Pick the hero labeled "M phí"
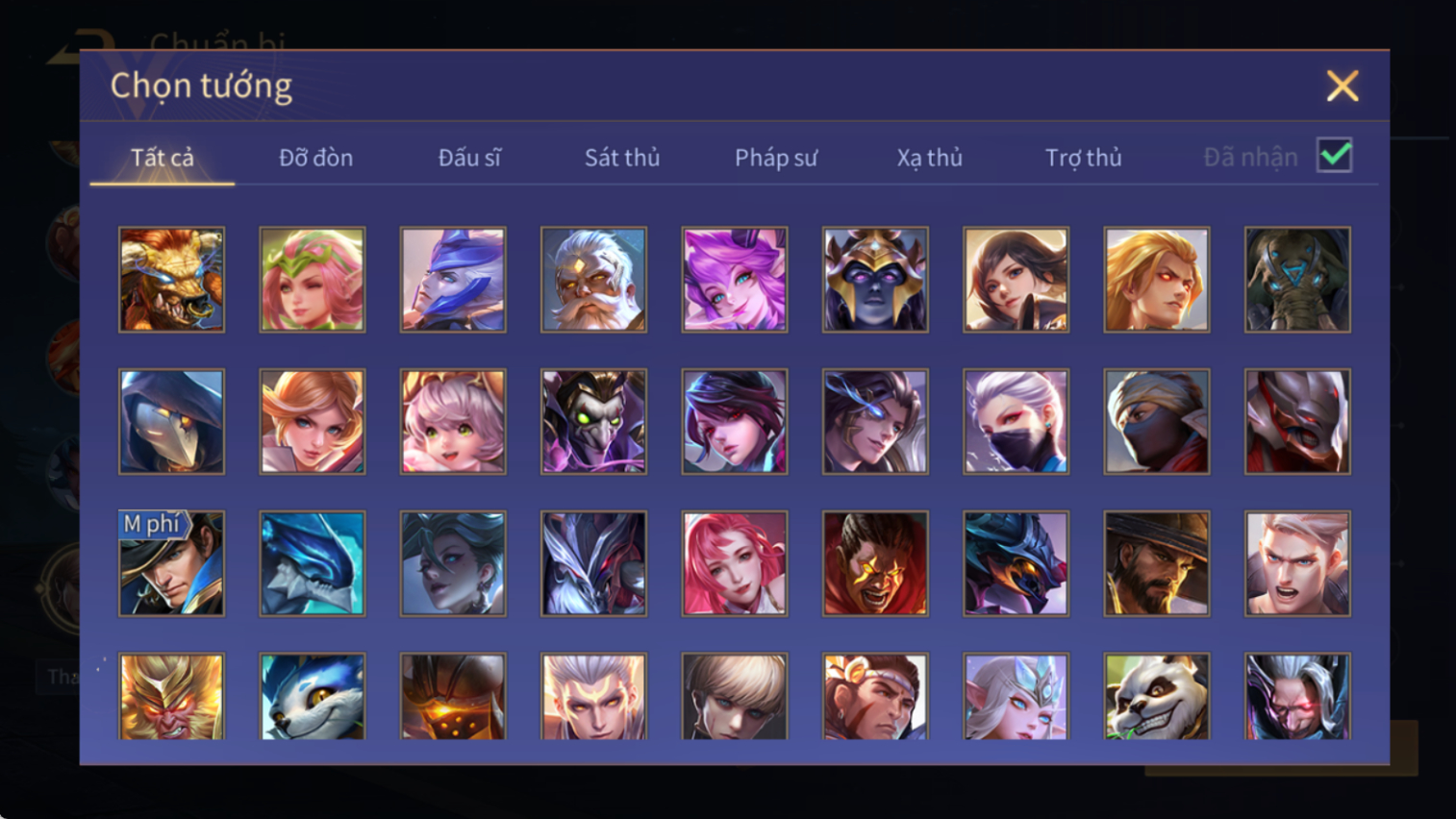Screen dimensions: 1456x819 pyautogui.click(x=171, y=563)
